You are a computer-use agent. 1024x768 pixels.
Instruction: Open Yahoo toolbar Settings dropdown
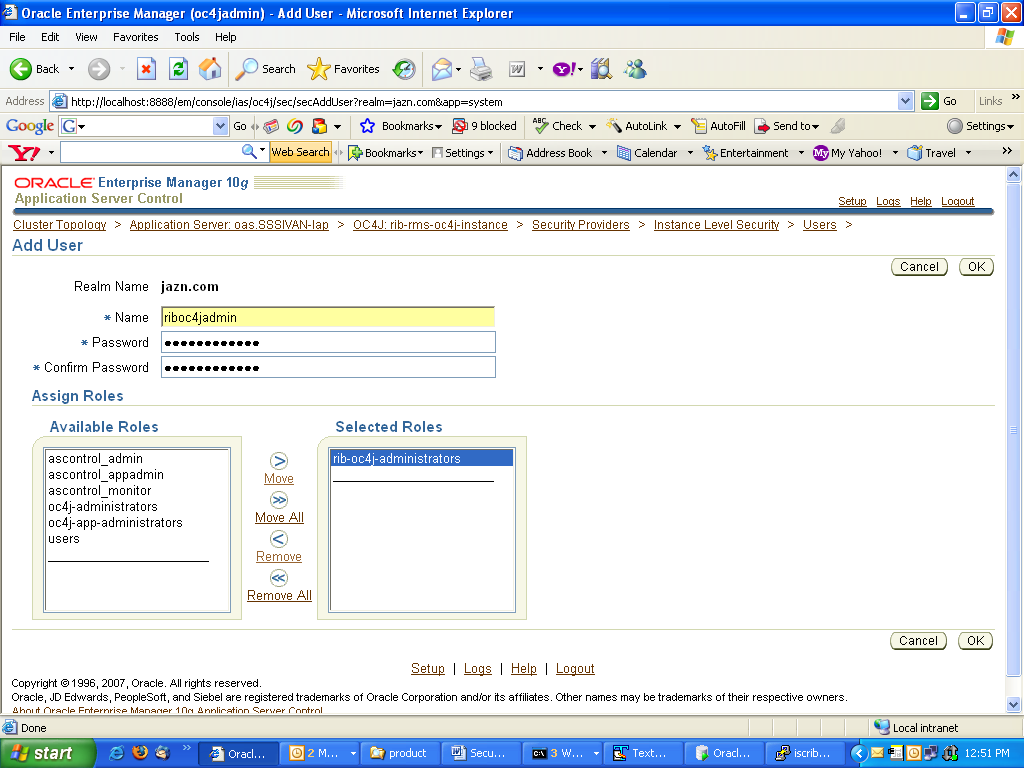click(490, 153)
